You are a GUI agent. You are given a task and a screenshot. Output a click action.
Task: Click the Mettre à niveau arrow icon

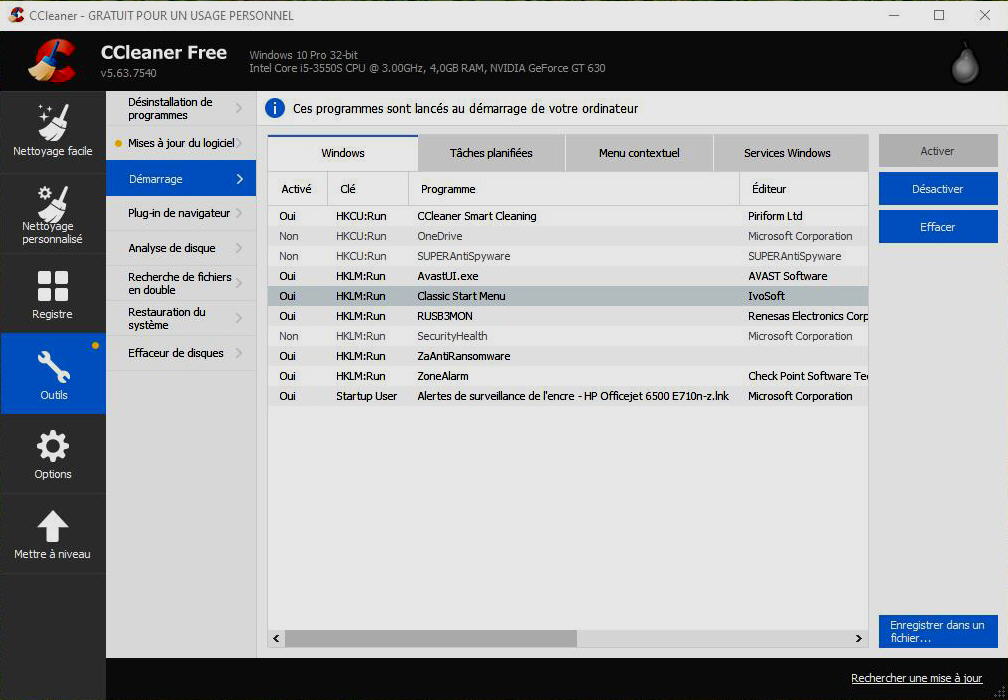coord(53,527)
